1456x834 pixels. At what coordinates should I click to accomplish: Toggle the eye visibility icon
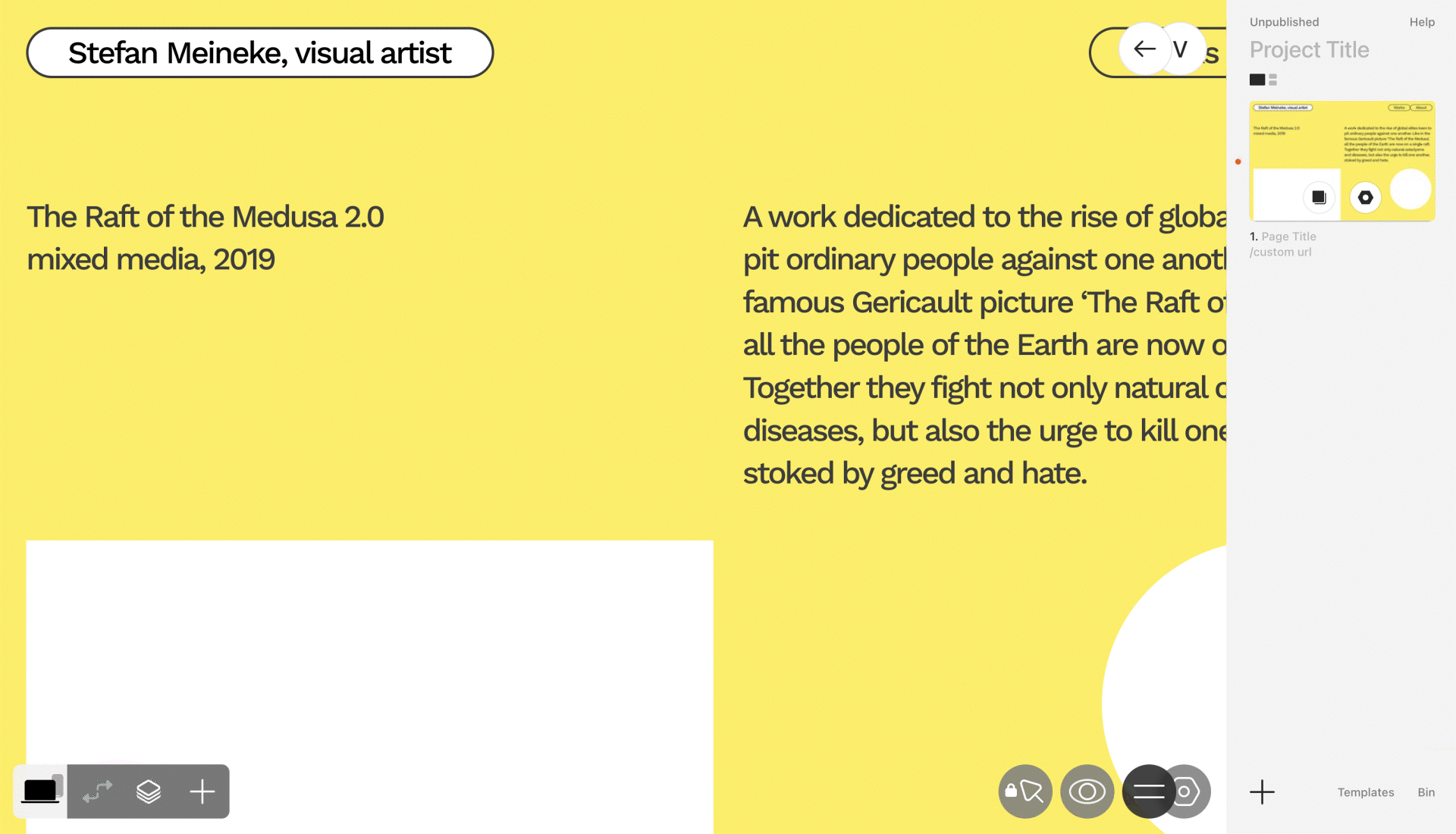[x=1087, y=791]
